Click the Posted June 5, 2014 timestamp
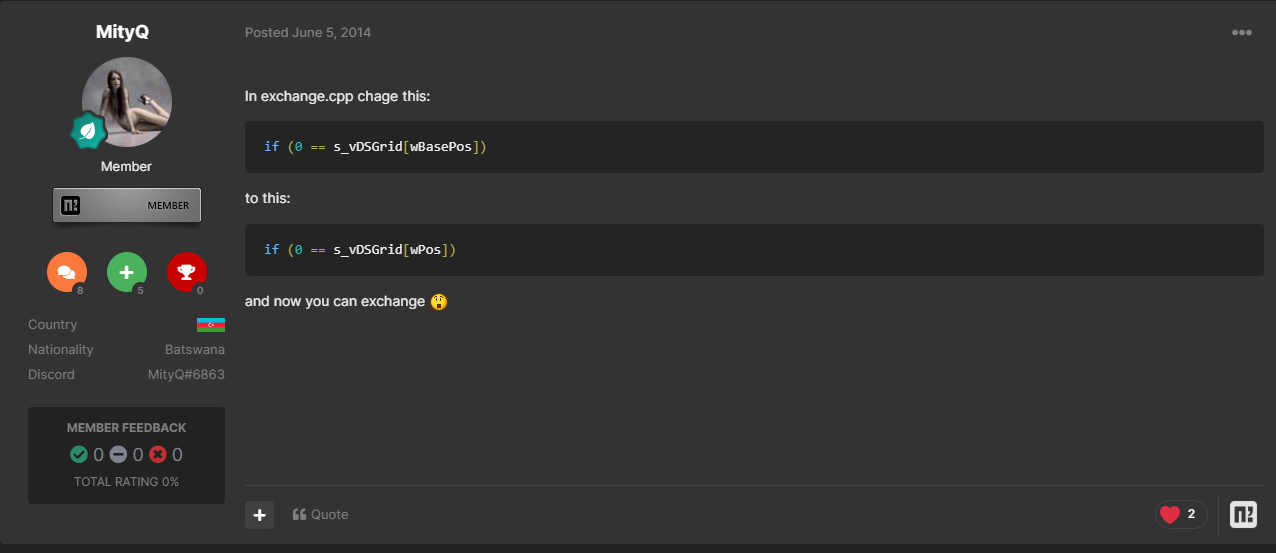Viewport: 1276px width, 553px height. [308, 32]
